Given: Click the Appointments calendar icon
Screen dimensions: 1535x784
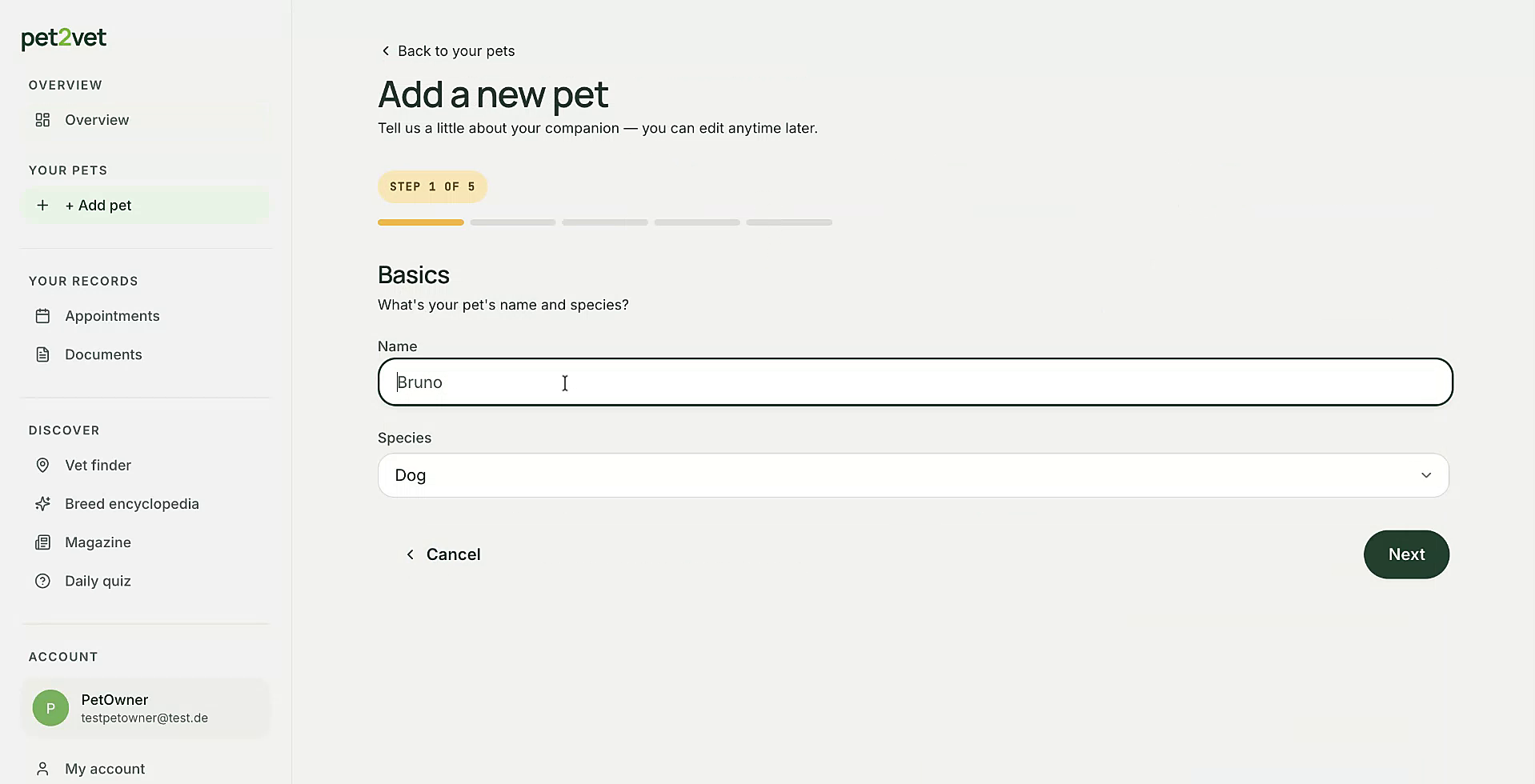Looking at the screenshot, I should 42,316.
